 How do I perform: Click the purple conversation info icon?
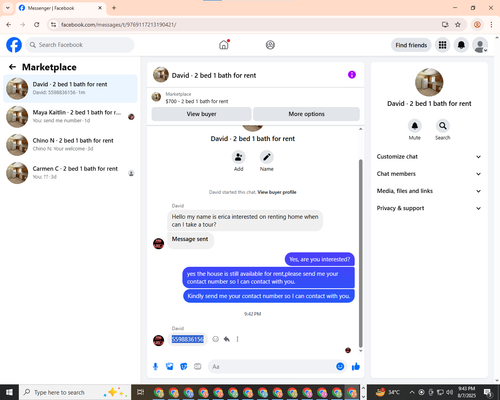tap(352, 75)
